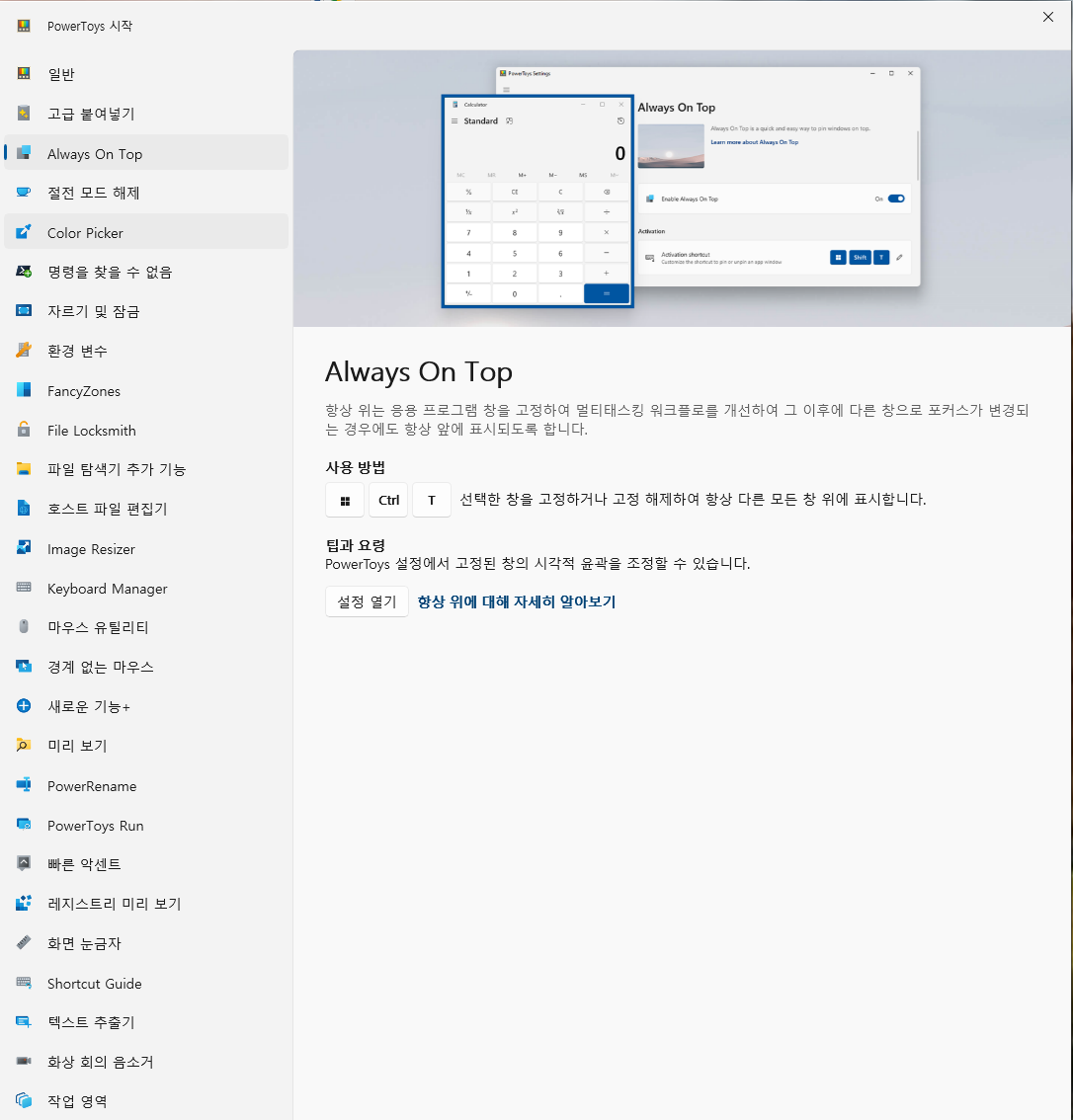Click the 명령을 찾을 수 없음 icon
This screenshot has height=1120, width=1073.
click(x=24, y=272)
